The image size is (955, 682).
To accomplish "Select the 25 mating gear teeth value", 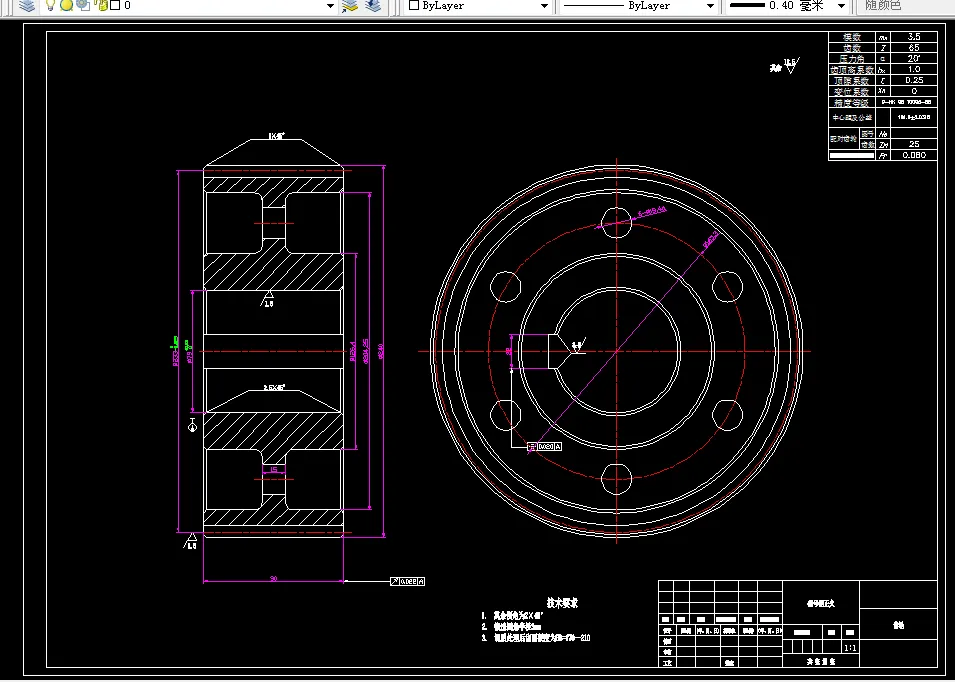I will point(914,144).
